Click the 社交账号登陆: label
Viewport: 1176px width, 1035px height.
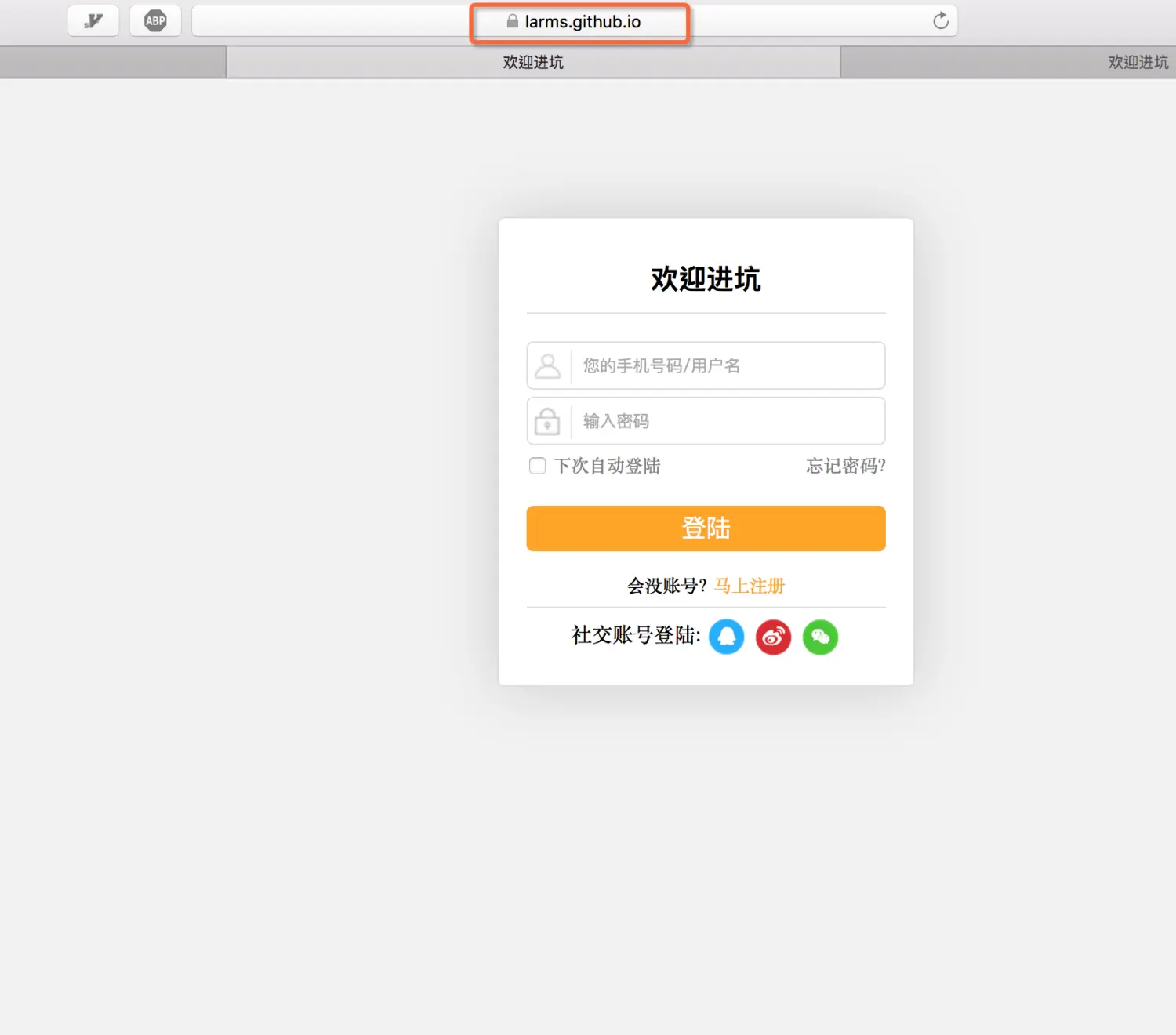(636, 635)
